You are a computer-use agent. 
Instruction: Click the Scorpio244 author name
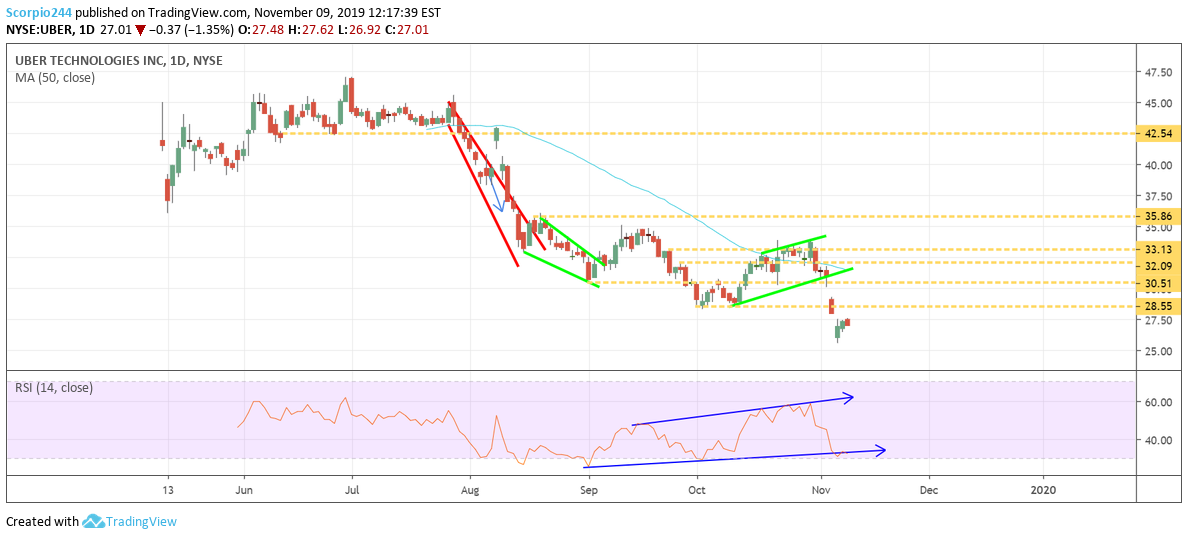point(39,11)
